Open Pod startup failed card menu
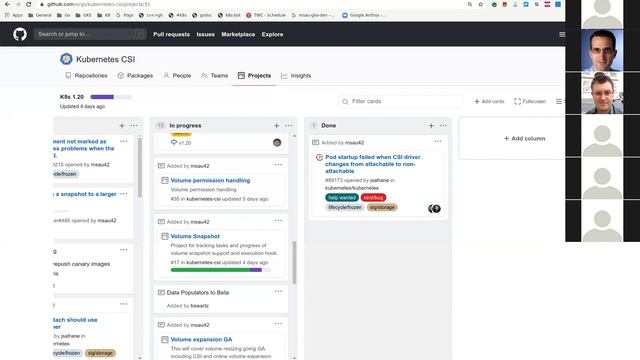Image resolution: width=640 pixels, height=360 pixels. [x=438, y=141]
